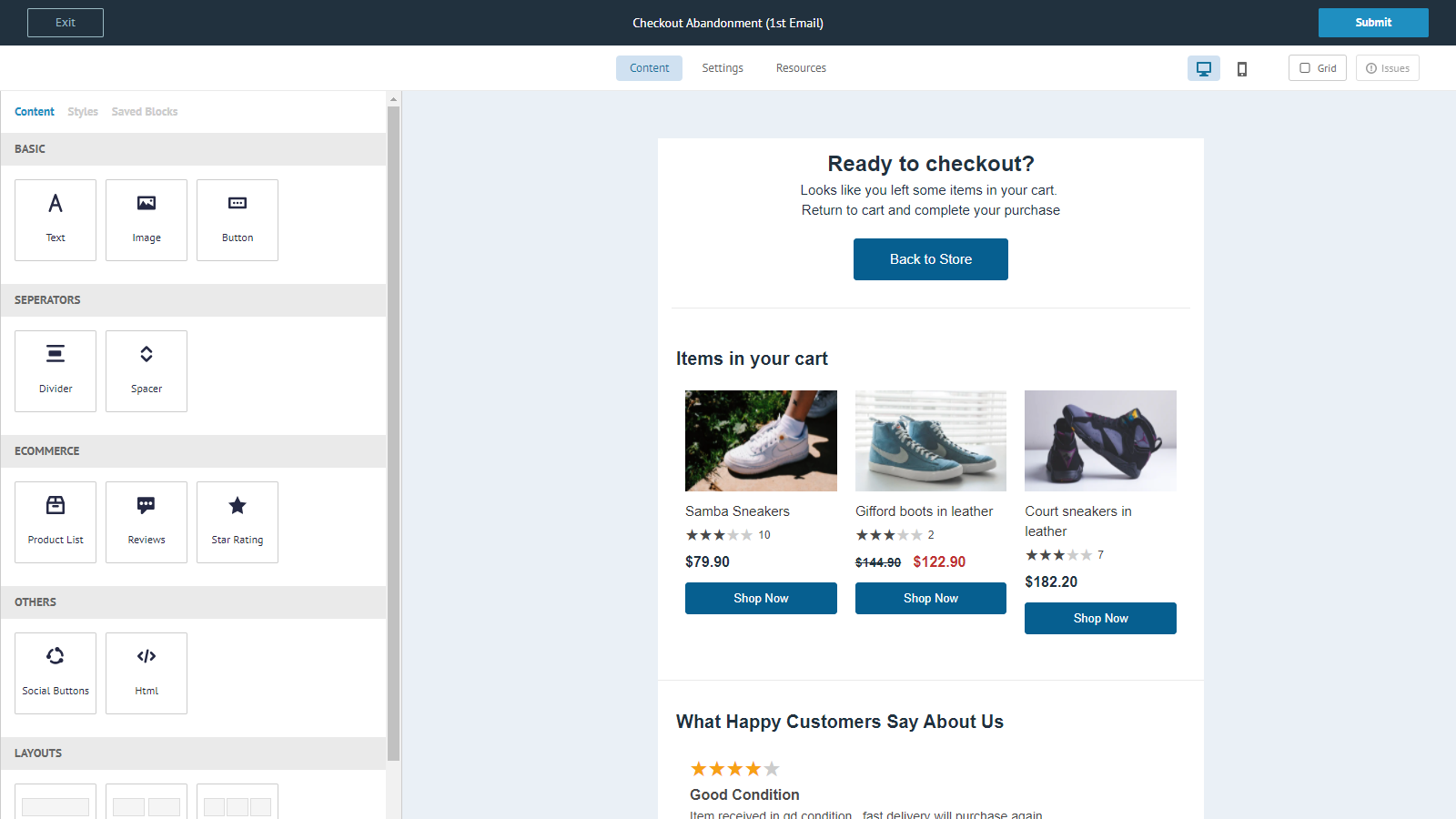Click the Exit button
This screenshot has height=819, width=1456.
tap(66, 23)
